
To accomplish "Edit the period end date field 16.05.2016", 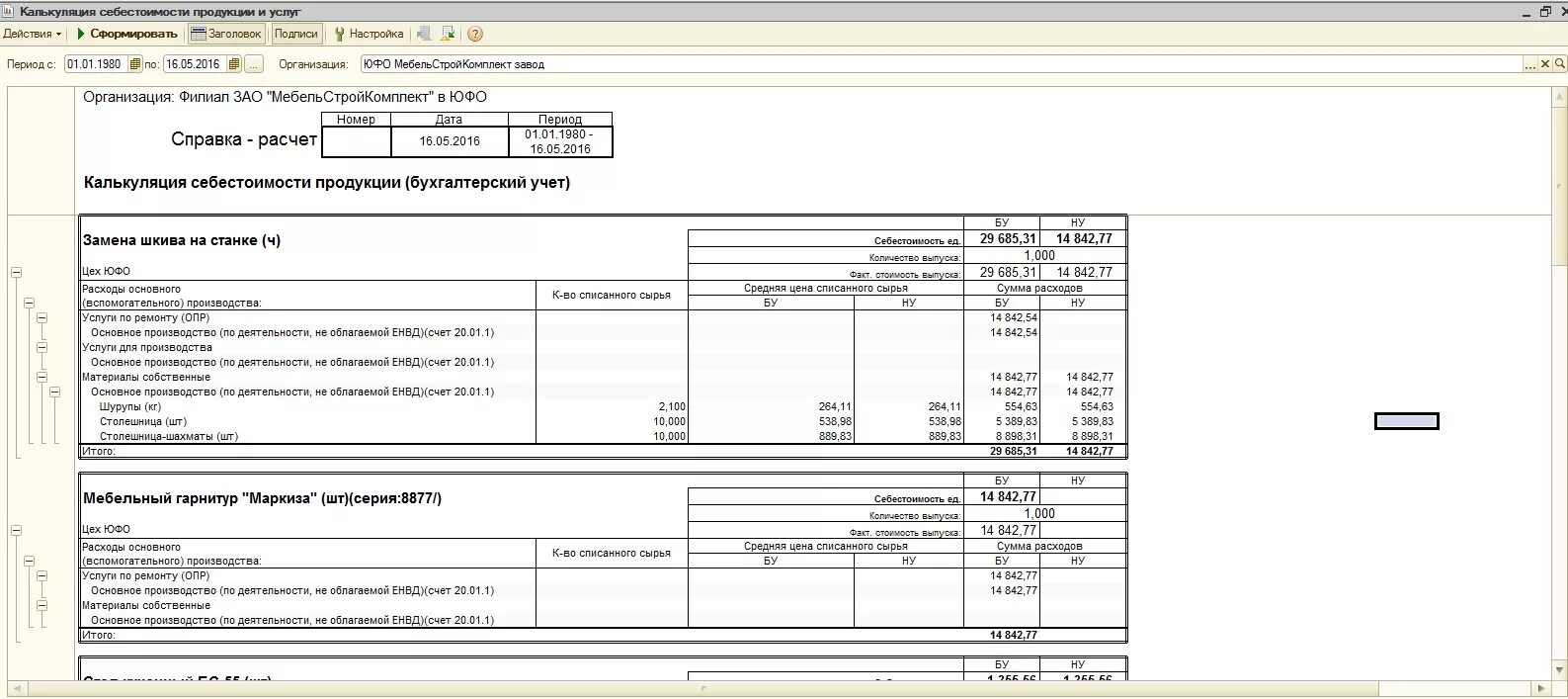I will [x=195, y=64].
